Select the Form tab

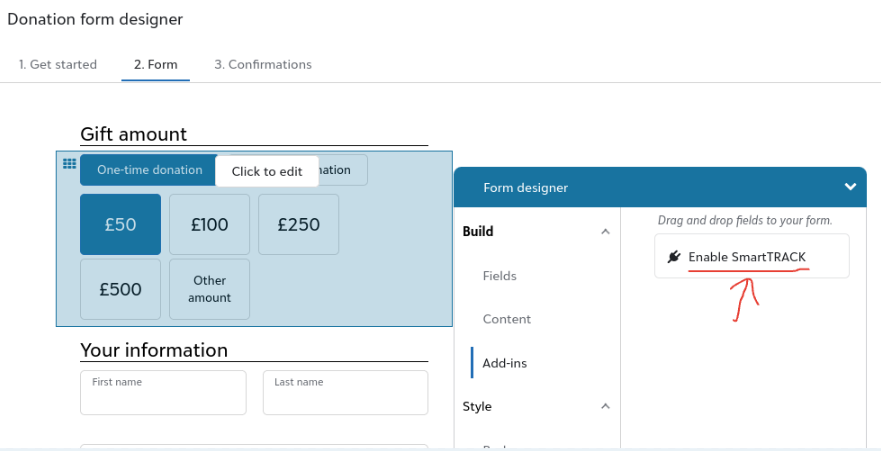(x=156, y=65)
